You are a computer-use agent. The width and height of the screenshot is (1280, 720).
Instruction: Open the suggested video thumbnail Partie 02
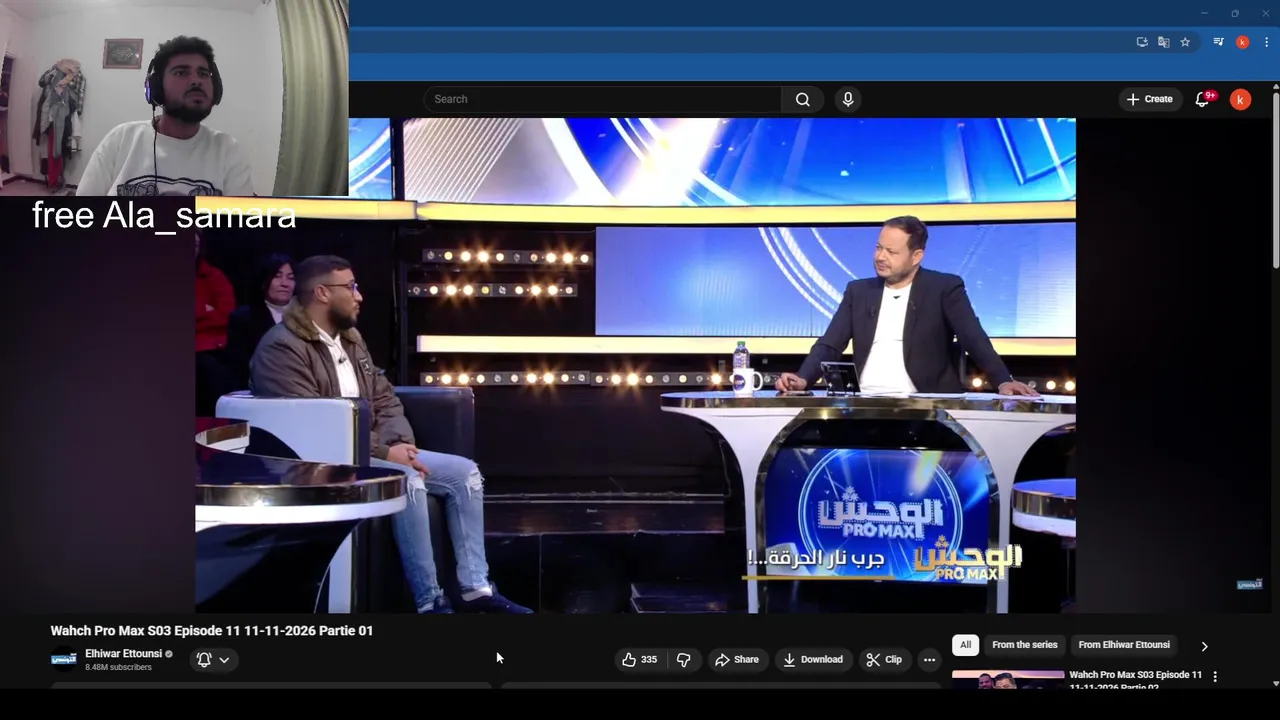pyautogui.click(x=1007, y=680)
